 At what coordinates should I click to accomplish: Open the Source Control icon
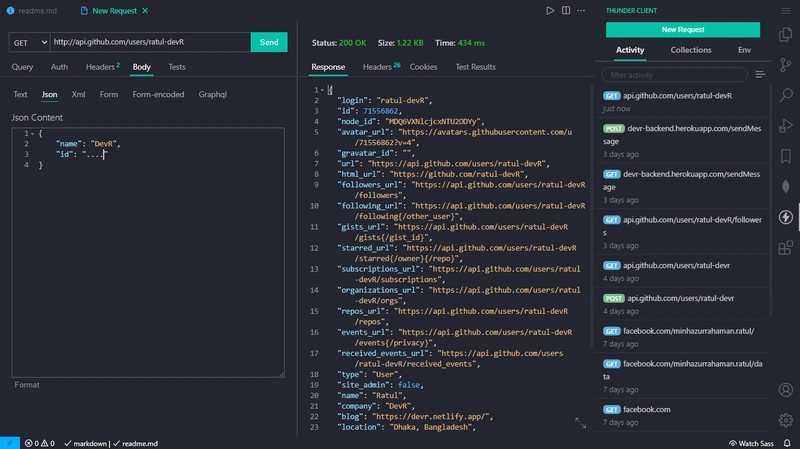786,65
